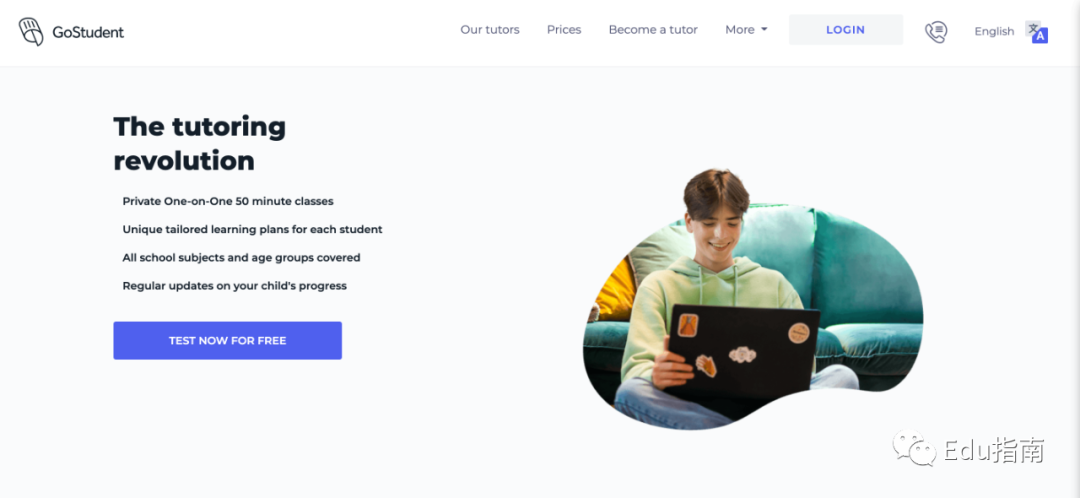Screen dimensions: 1080x498
Task: Expand the More dropdown arrow
Action: tap(764, 30)
